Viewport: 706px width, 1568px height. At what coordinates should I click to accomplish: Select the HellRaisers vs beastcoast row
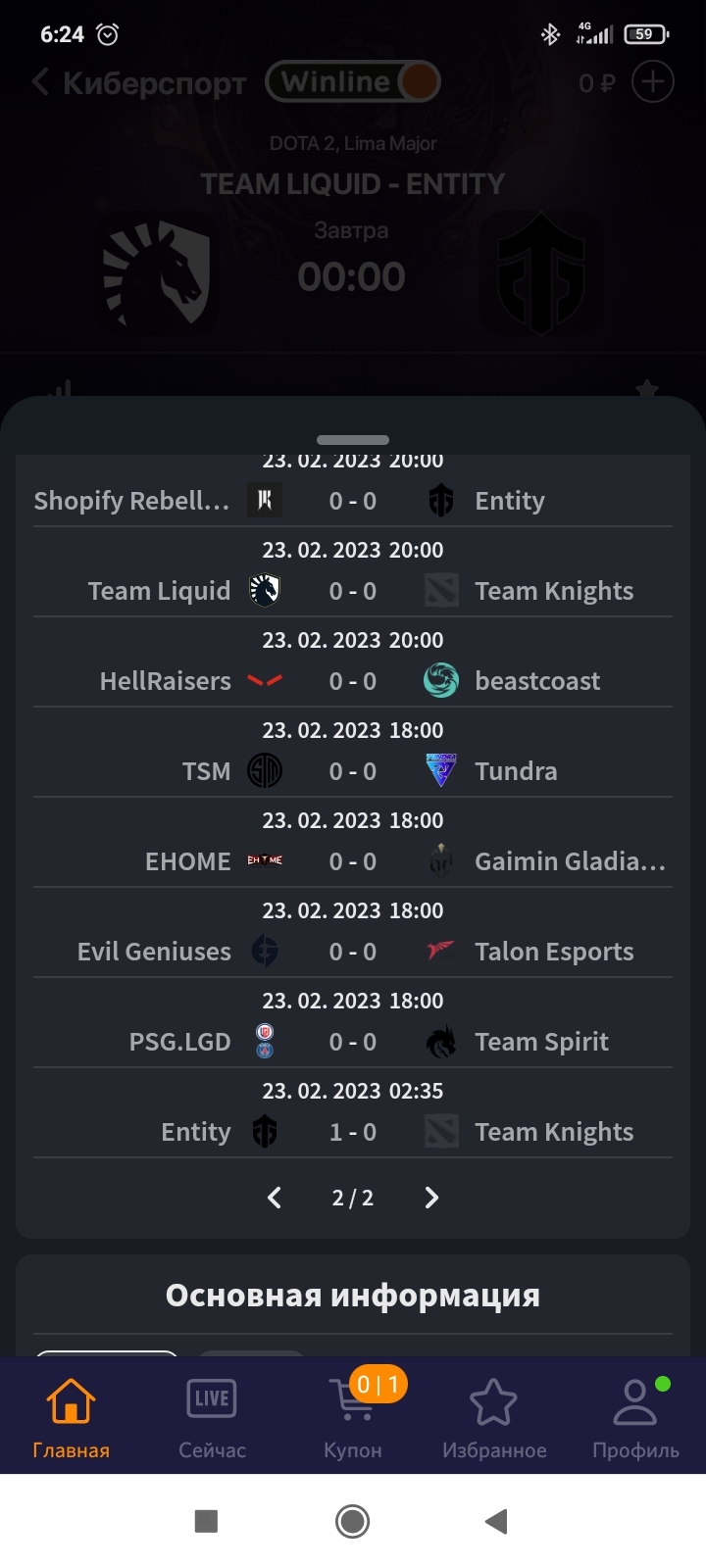(353, 662)
